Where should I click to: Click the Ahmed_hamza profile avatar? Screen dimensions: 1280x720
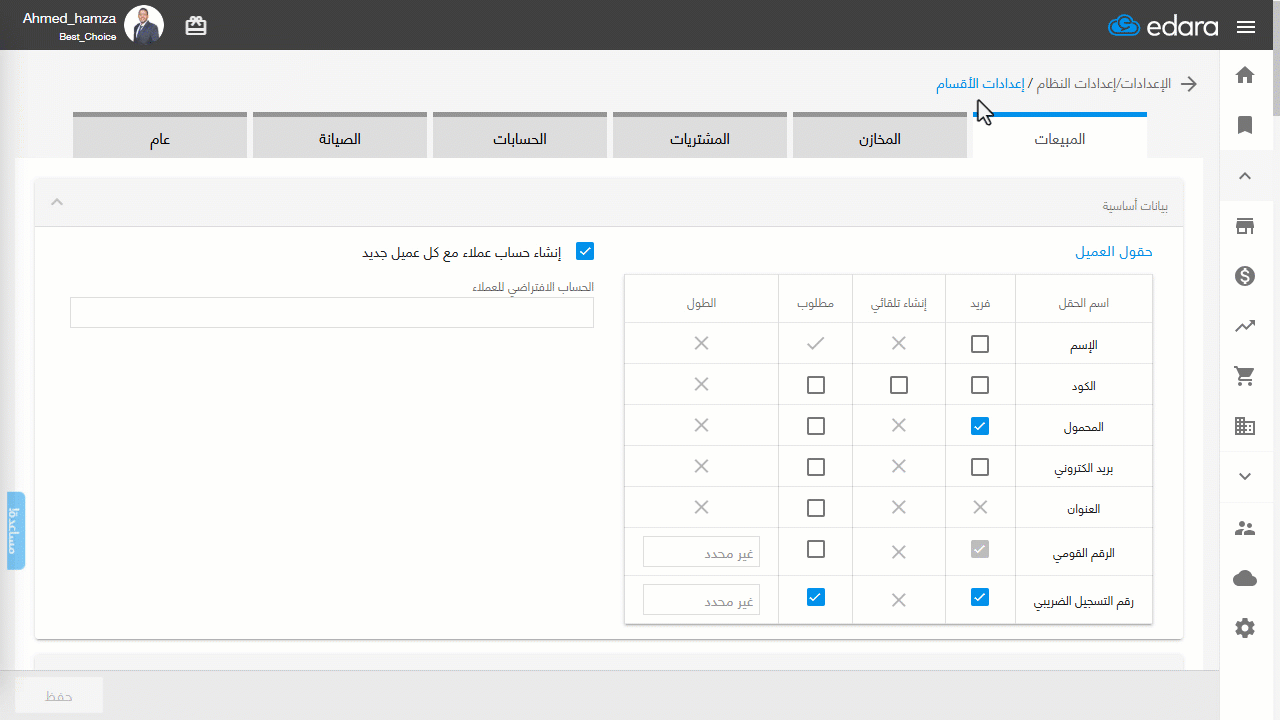(x=144, y=25)
